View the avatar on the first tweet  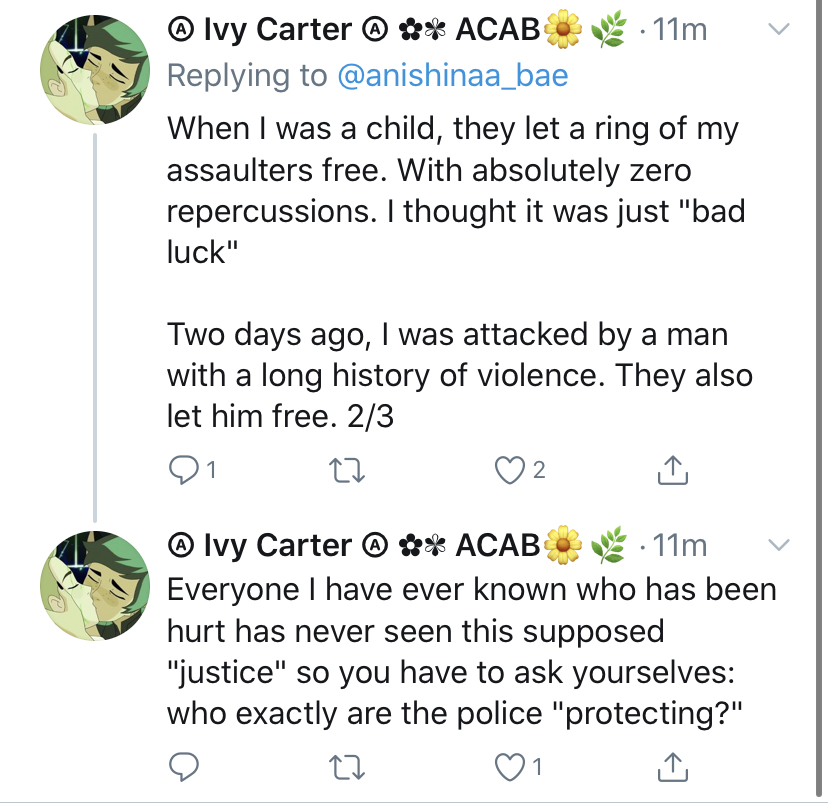click(x=95, y=70)
